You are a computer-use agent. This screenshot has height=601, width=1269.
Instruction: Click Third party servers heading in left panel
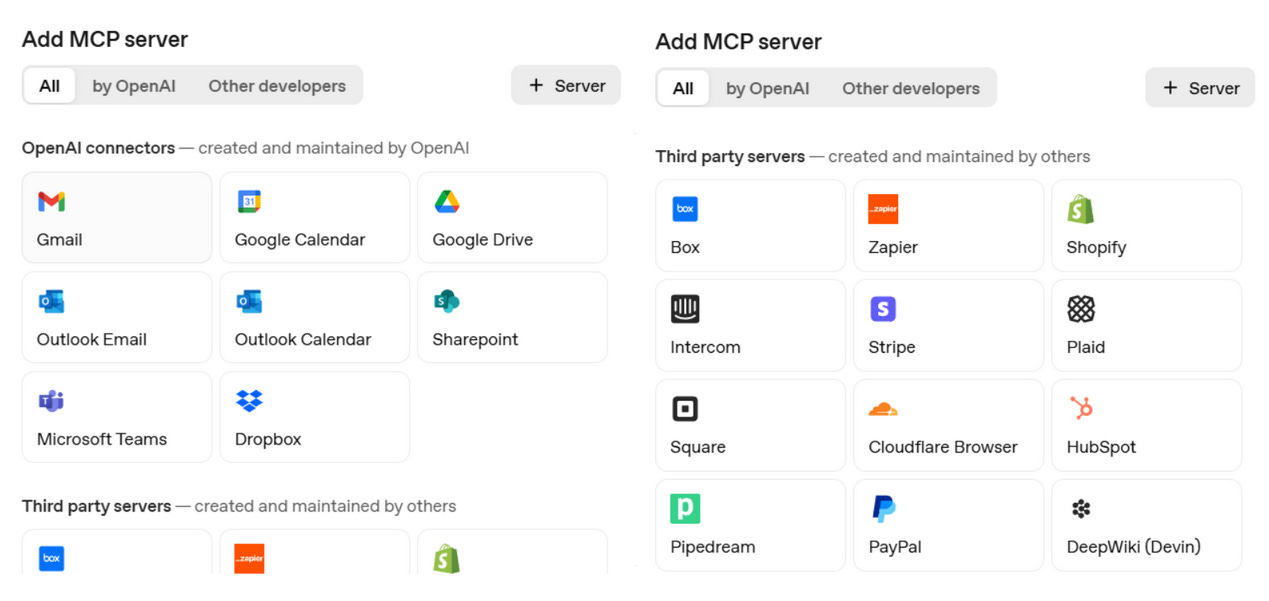96,506
